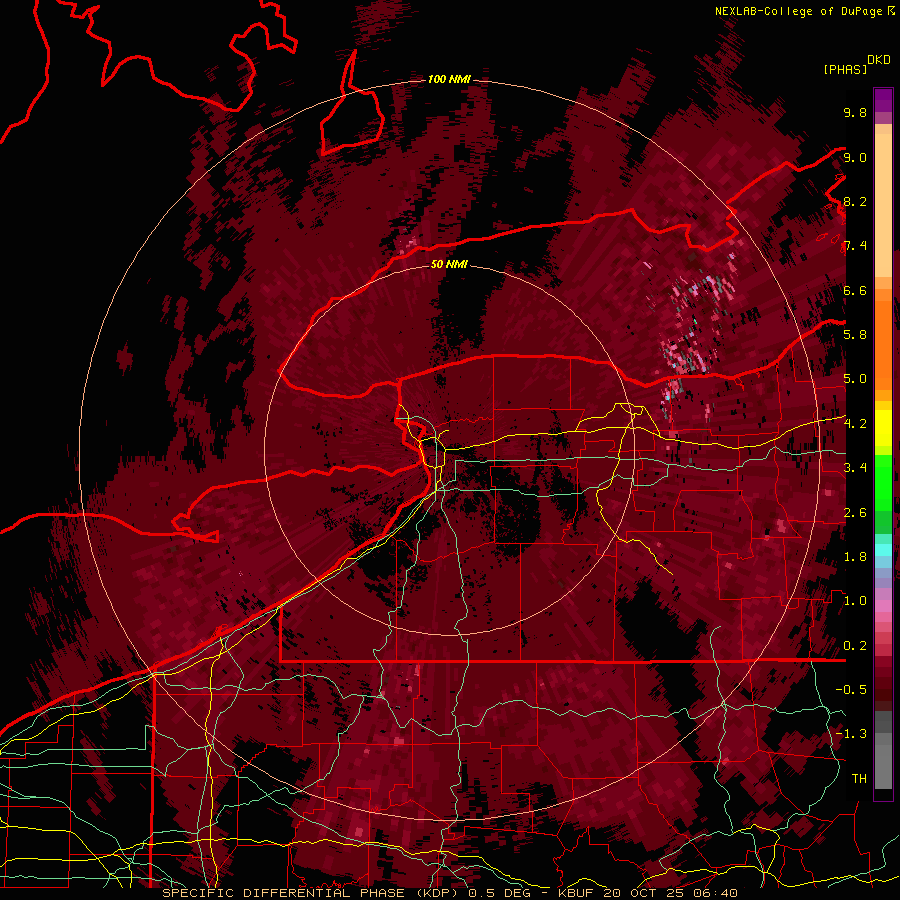Click the 7.4 value on the color scale
Viewport: 900px width, 900px height.
[855, 246]
